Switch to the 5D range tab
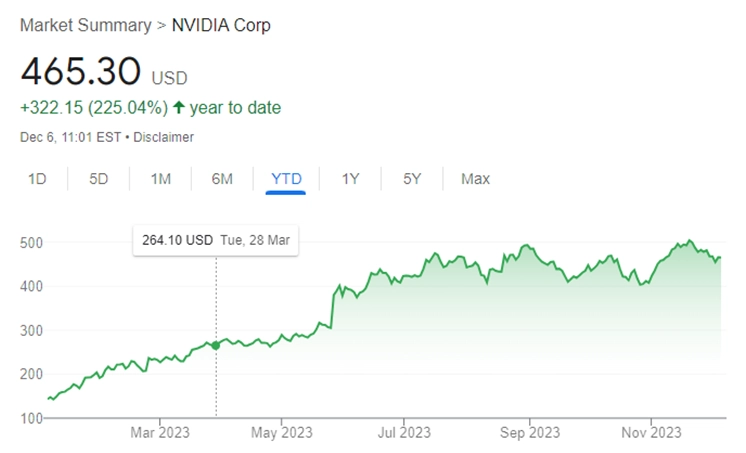The image size is (746, 453). point(98,179)
